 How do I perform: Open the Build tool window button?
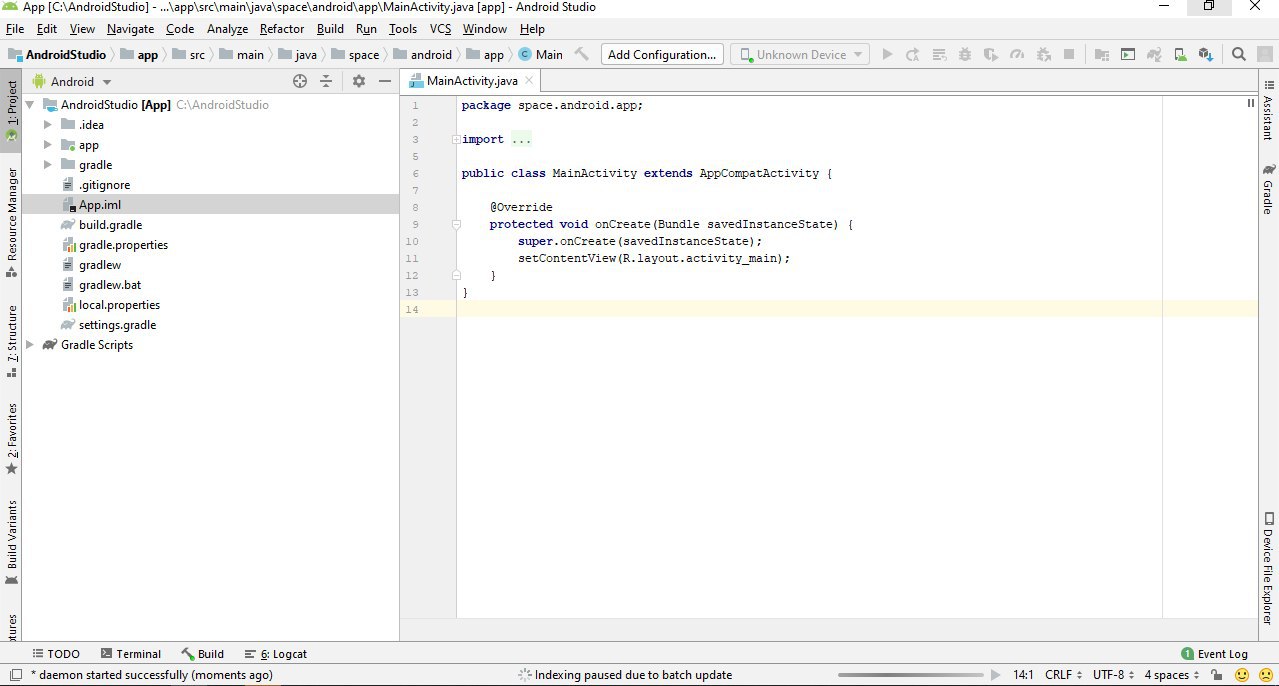point(203,654)
